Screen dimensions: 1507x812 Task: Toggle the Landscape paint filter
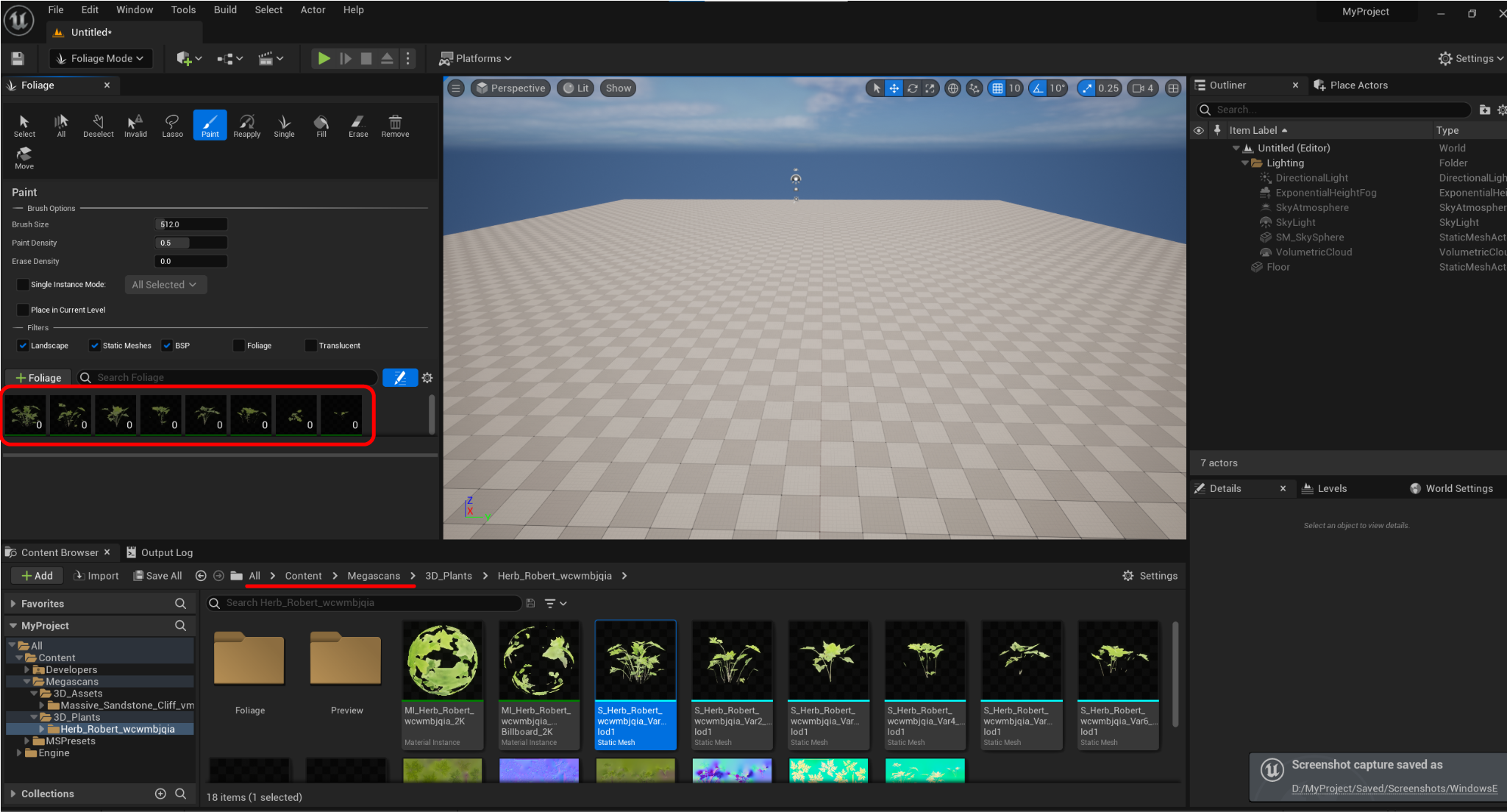tap(22, 345)
